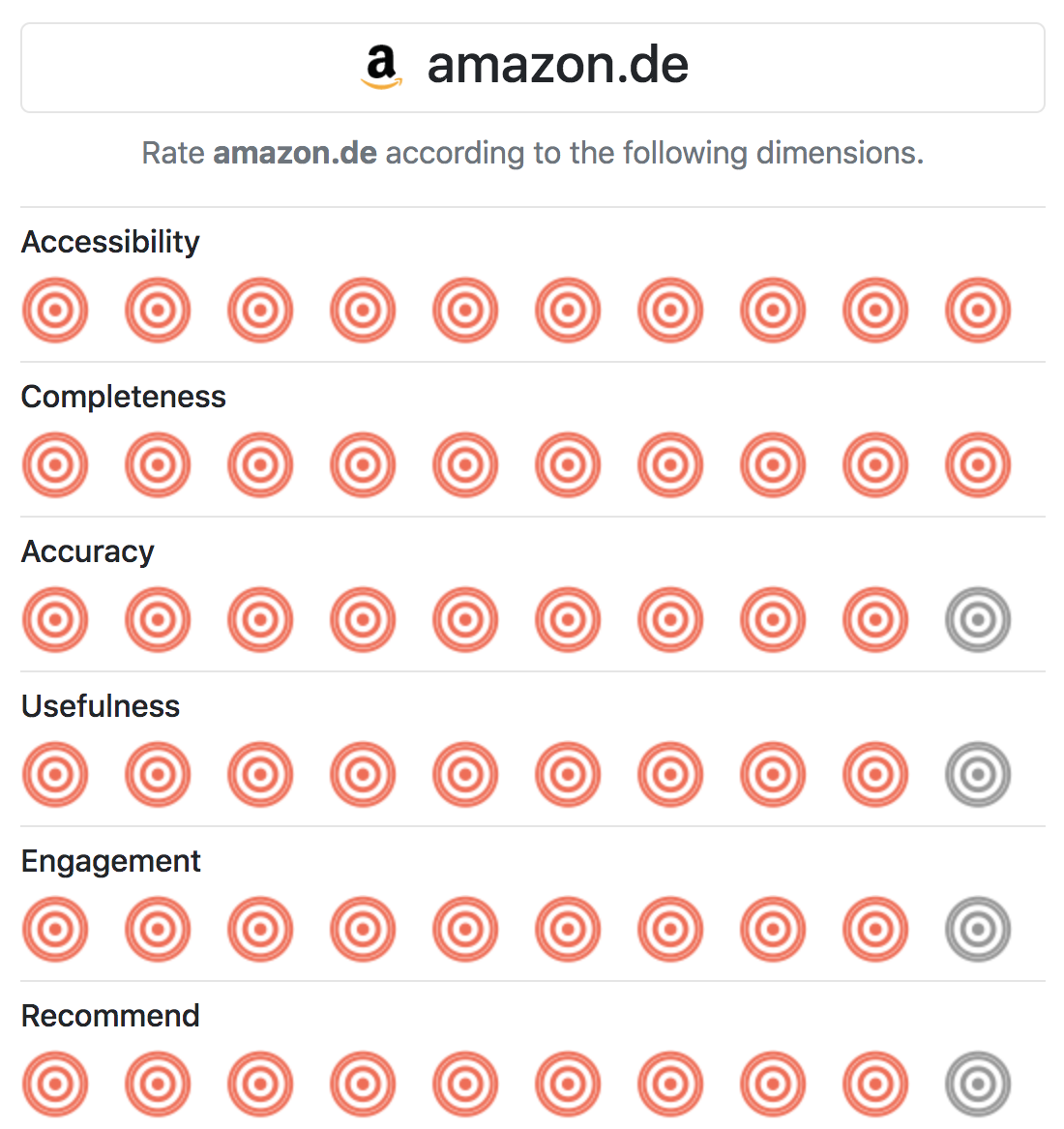
Task: Select the first Accessibility rating target
Action: point(55,311)
